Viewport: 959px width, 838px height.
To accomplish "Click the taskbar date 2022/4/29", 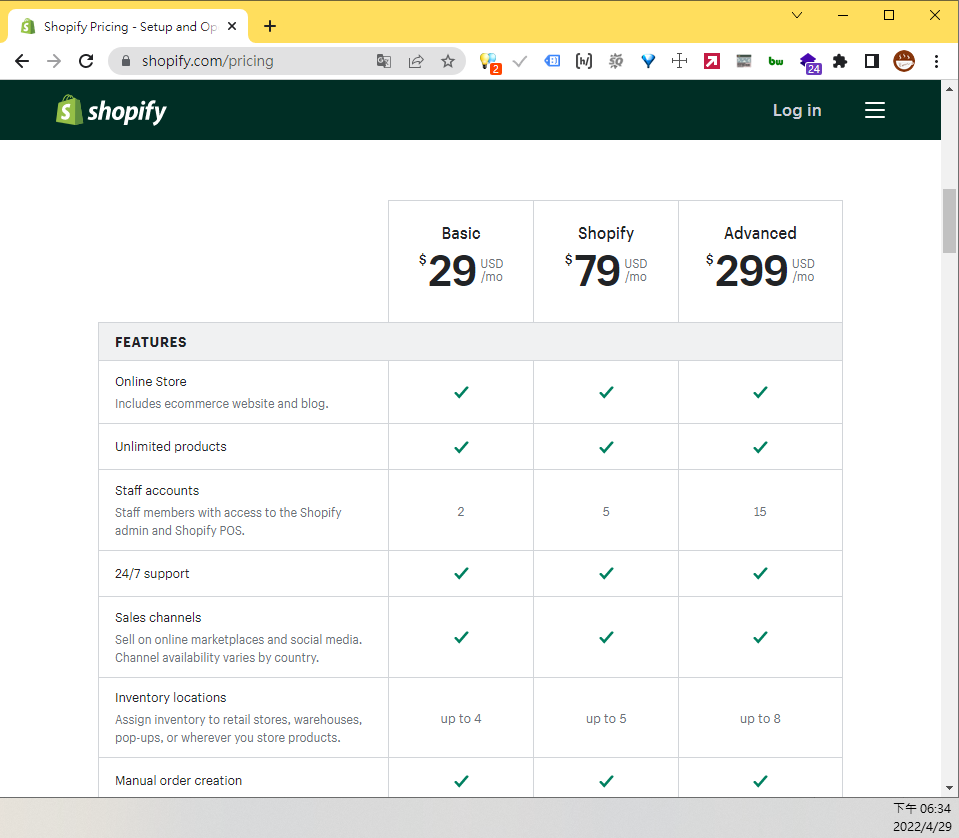I will pos(922,827).
